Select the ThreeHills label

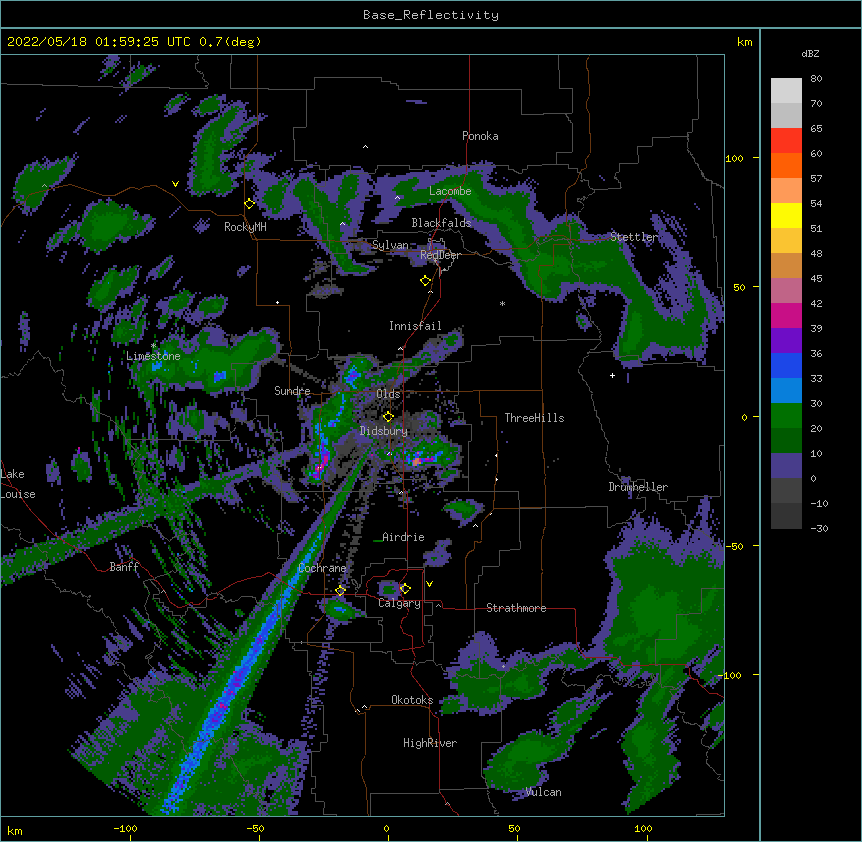pyautogui.click(x=534, y=418)
